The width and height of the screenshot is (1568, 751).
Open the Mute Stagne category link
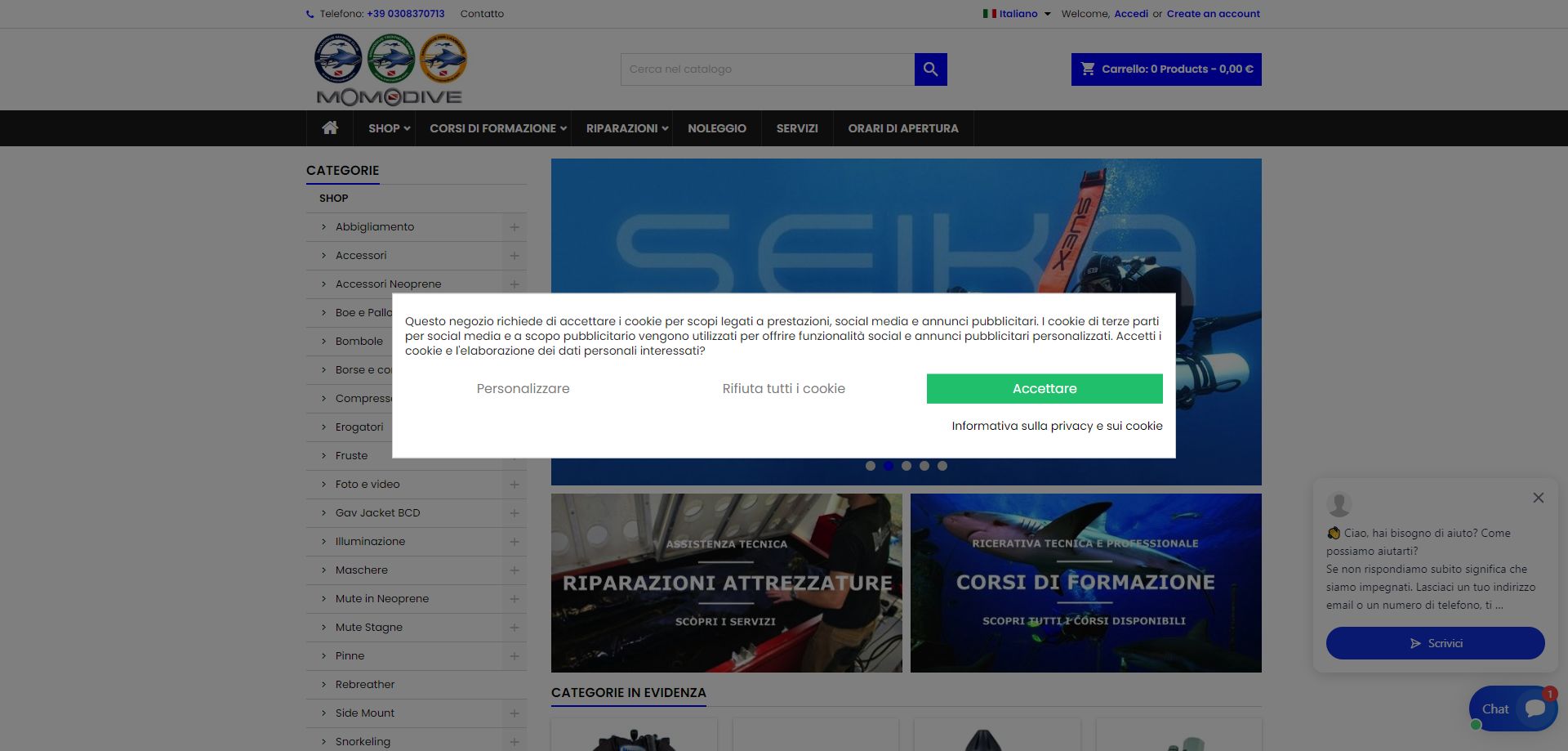click(369, 628)
